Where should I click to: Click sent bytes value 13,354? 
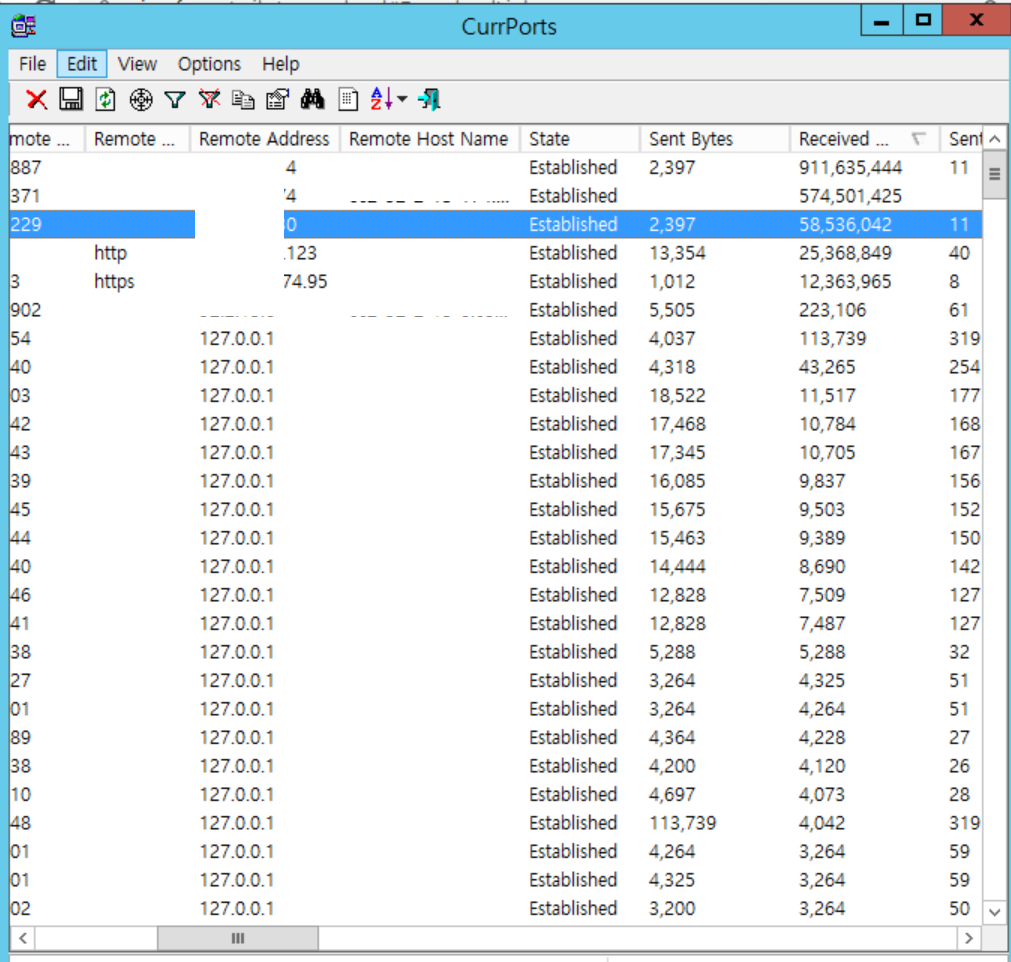click(677, 253)
